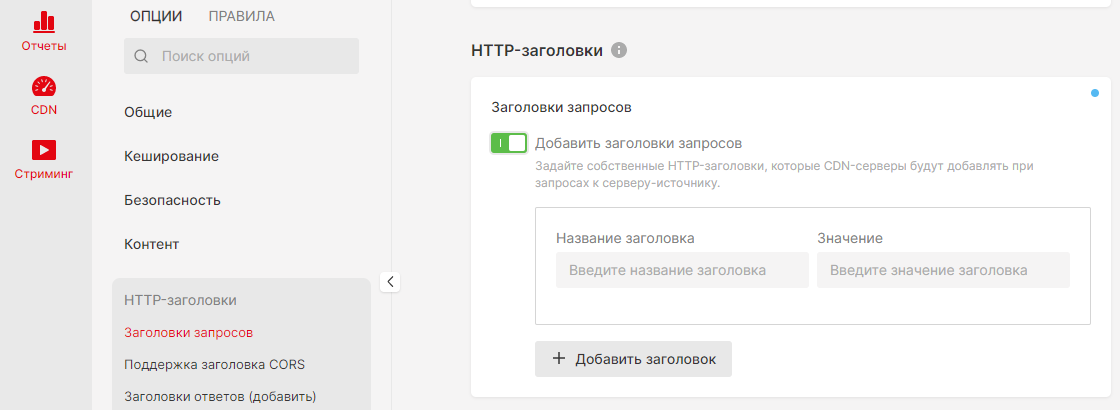The image size is (1120, 410).
Task: Click the search magnifier icon in options
Action: pyautogui.click(x=141, y=56)
